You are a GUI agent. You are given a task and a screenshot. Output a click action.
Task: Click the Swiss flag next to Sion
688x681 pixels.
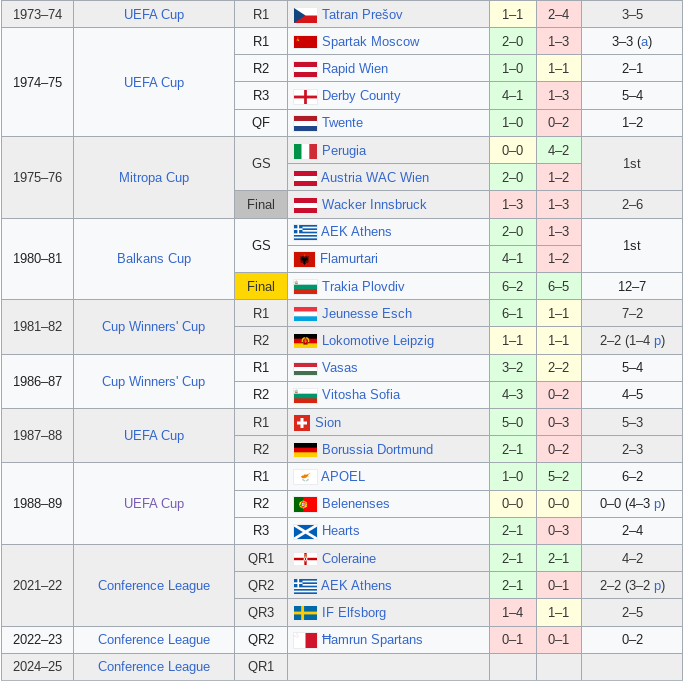(x=301, y=423)
